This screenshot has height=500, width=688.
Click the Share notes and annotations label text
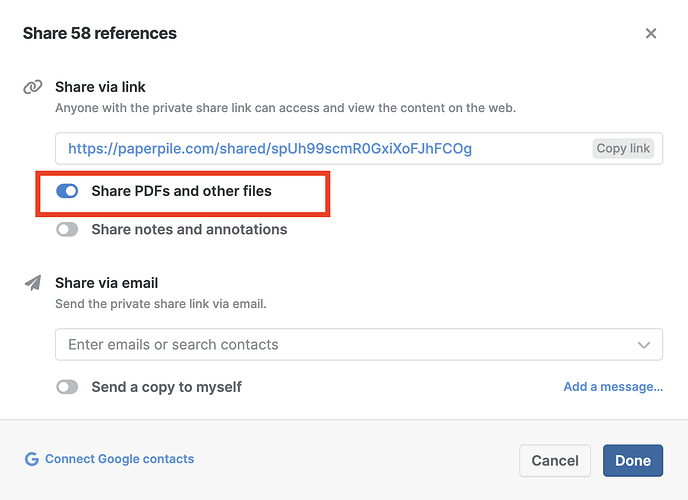(189, 229)
